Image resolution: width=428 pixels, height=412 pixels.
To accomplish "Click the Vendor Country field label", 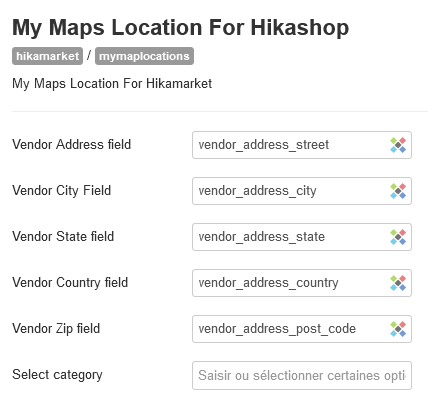I will [70, 283].
